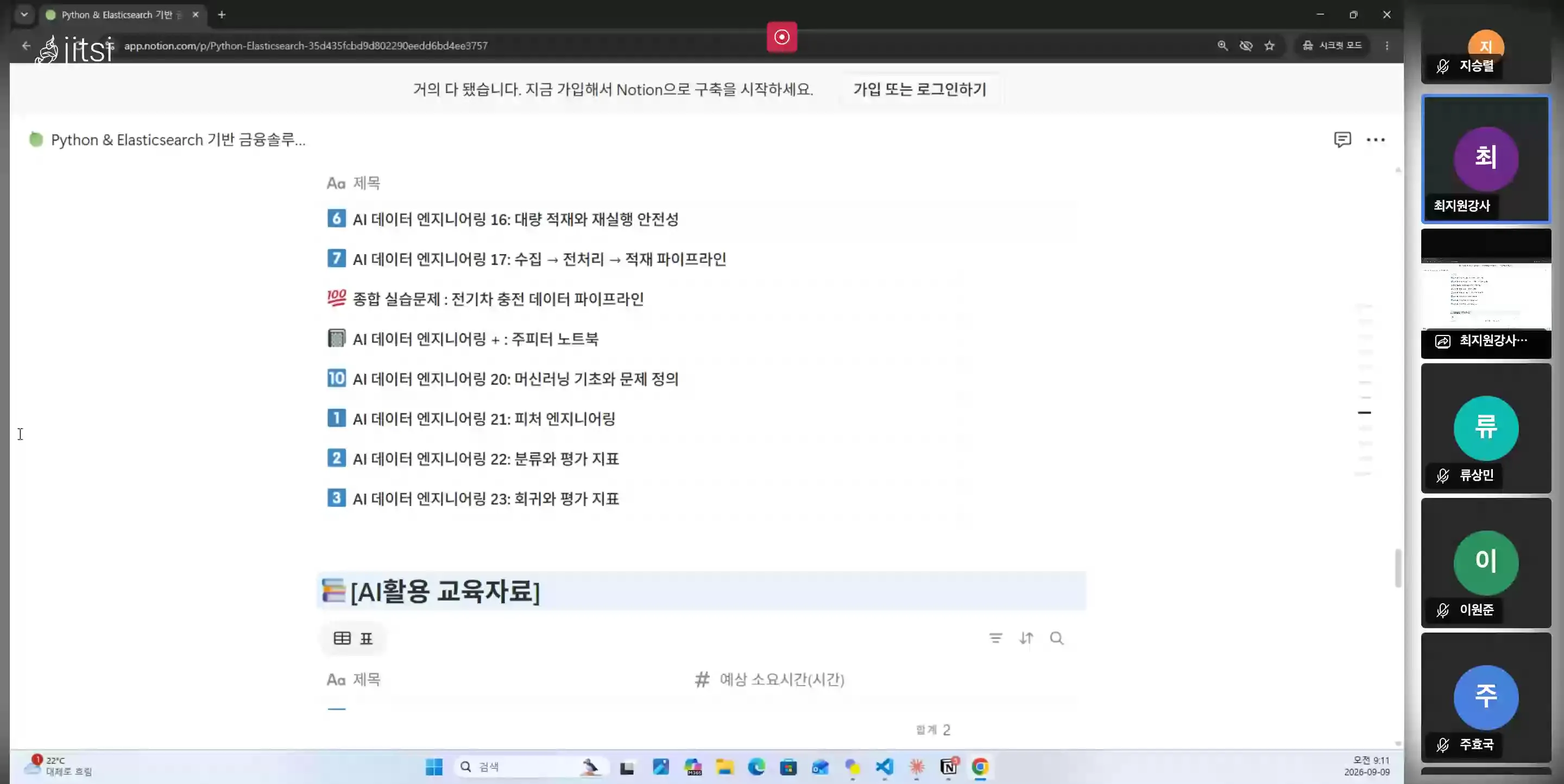This screenshot has width=1564, height=784.
Task: Select 최지원강사 participant tile
Action: [x=1486, y=159]
